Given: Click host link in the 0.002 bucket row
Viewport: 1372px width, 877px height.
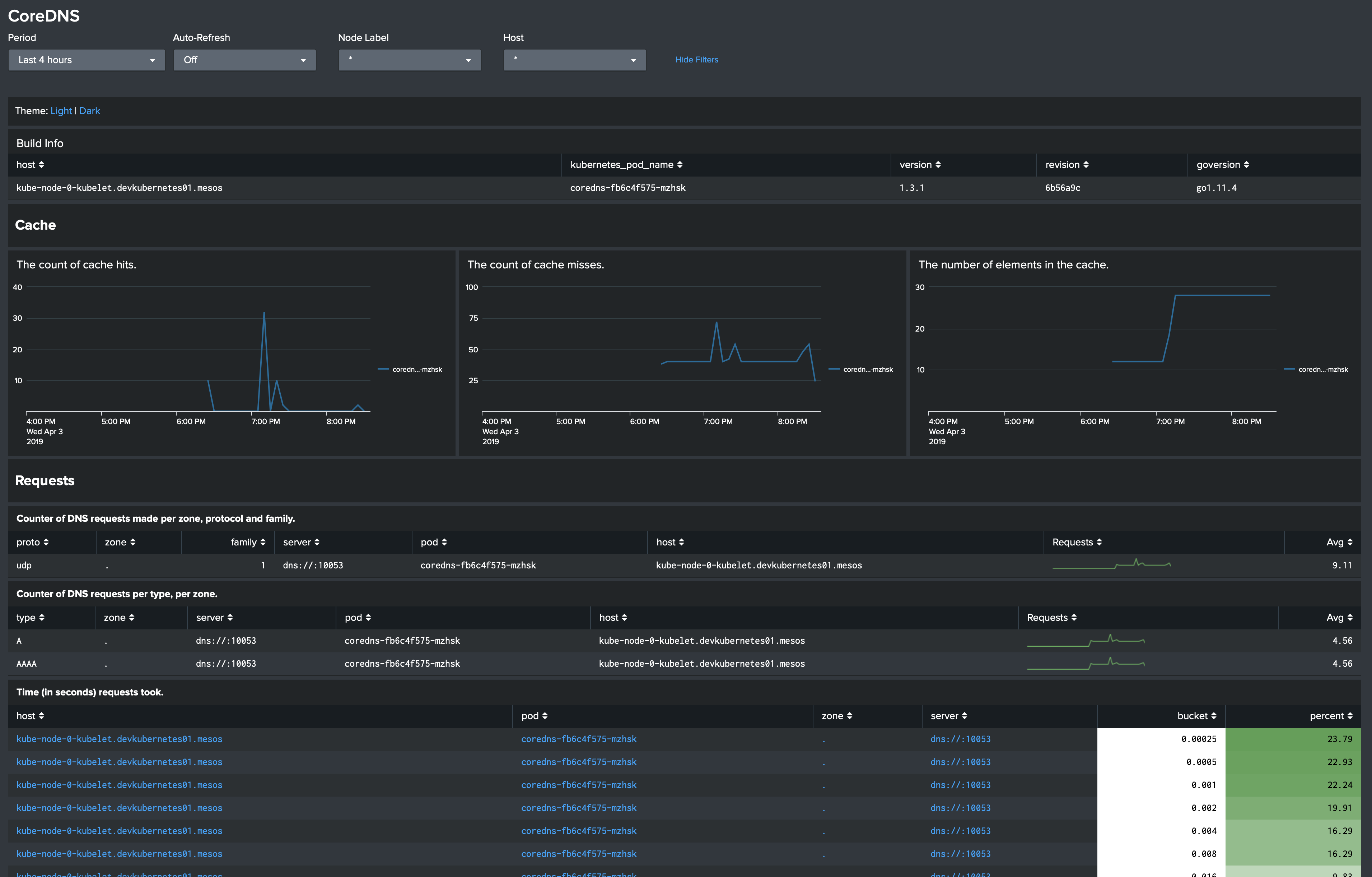Looking at the screenshot, I should (119, 807).
